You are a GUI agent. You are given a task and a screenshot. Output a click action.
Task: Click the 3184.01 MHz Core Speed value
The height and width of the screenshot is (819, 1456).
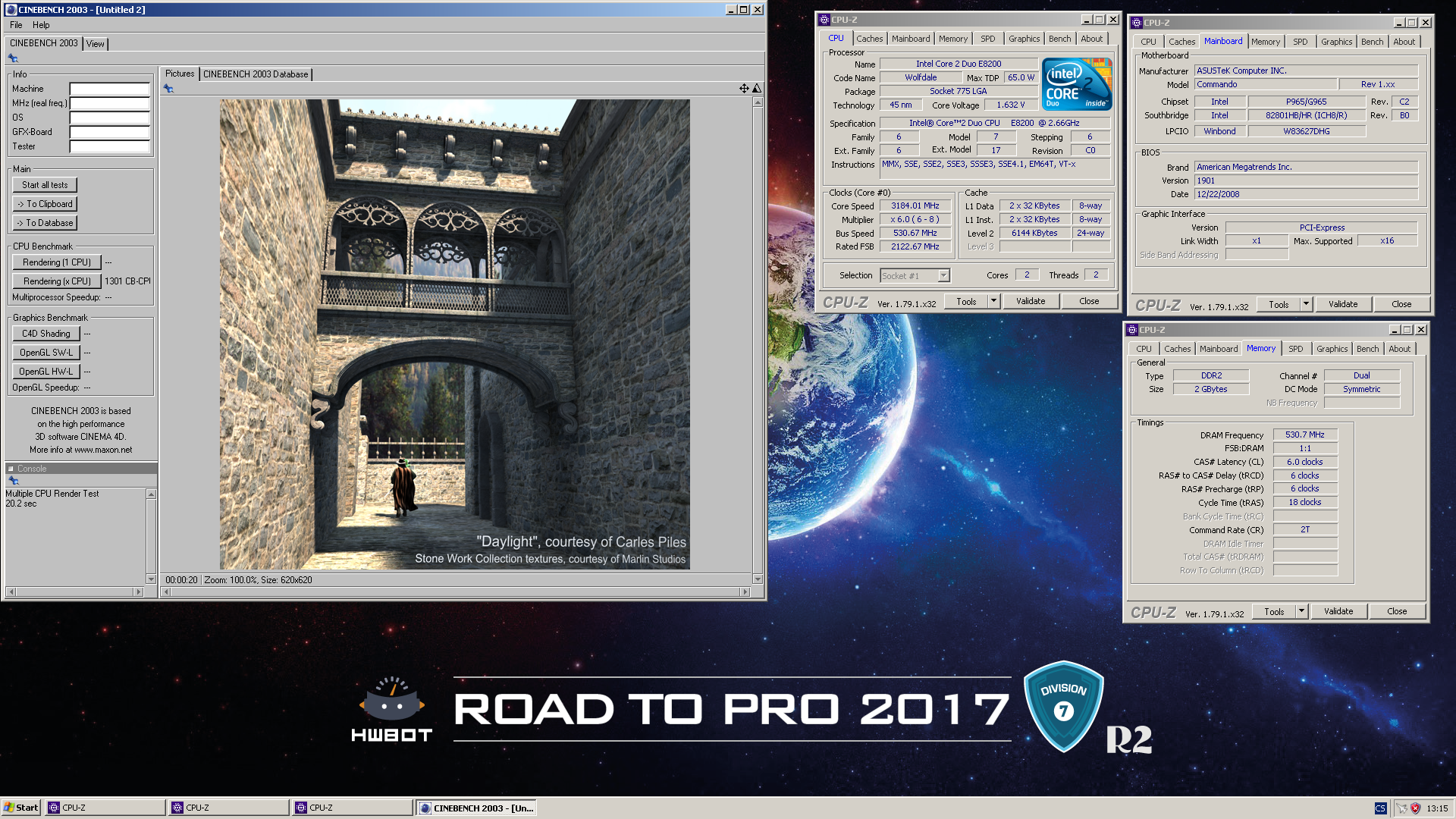(915, 206)
